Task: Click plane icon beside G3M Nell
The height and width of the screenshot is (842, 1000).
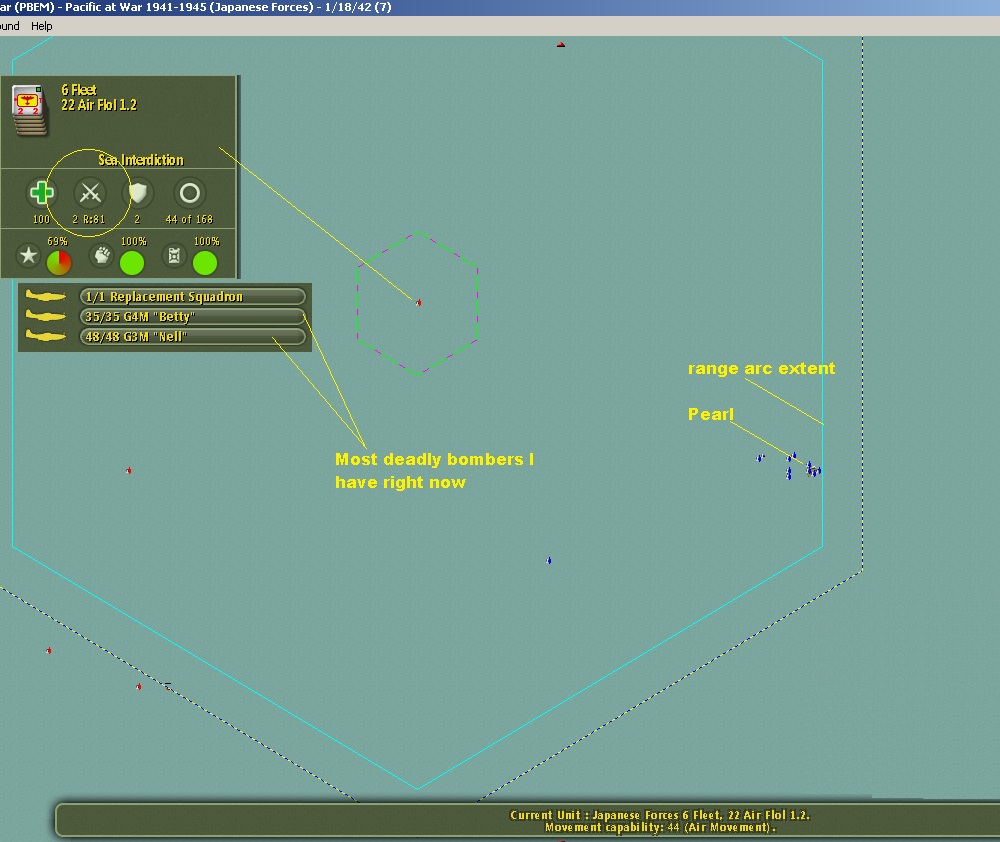Action: click(45, 336)
